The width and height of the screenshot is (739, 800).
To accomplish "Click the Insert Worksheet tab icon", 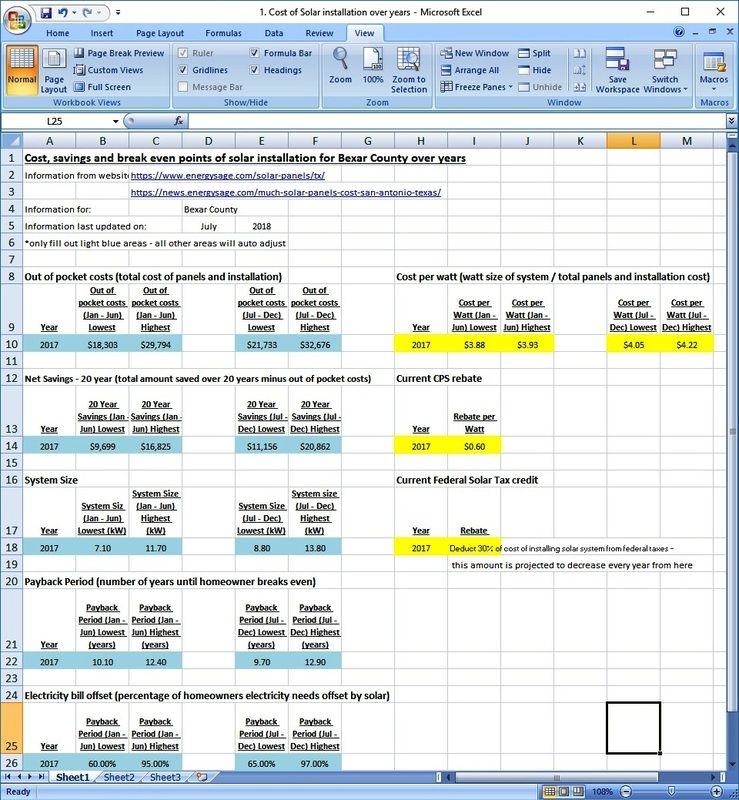I will 202,777.
